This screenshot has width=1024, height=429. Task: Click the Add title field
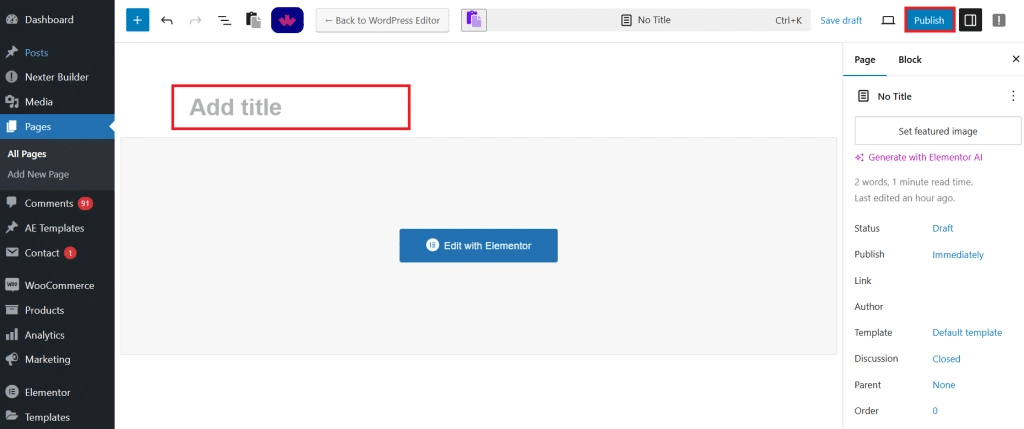tap(291, 107)
